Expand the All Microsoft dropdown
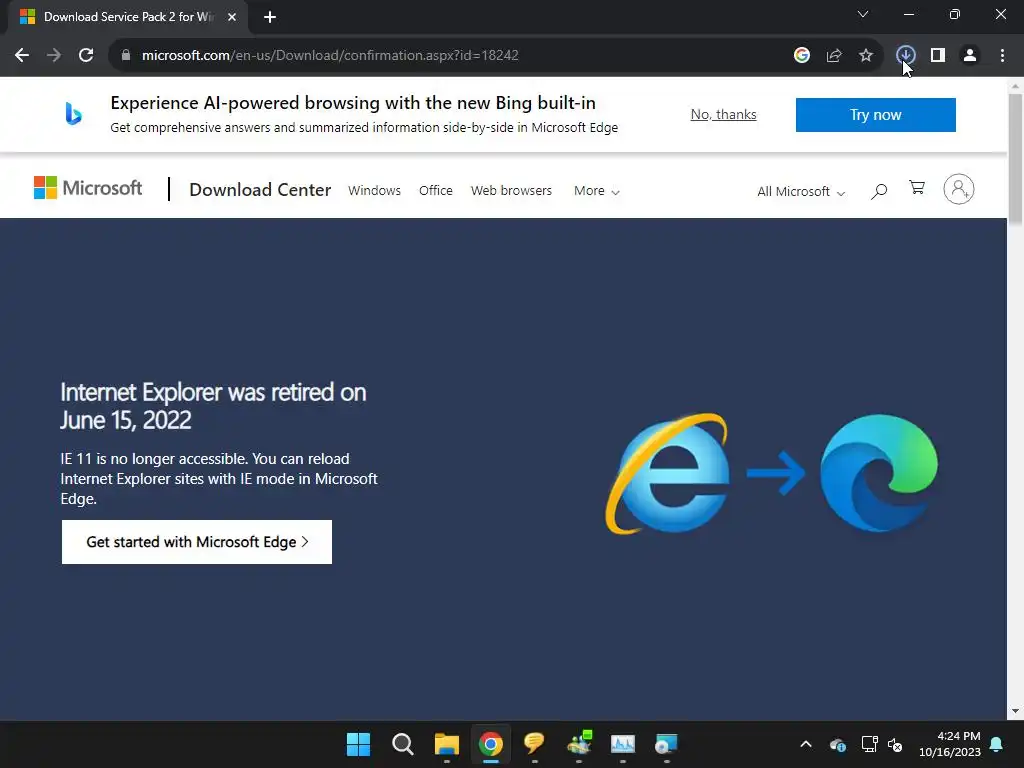The height and width of the screenshot is (768, 1024). click(x=801, y=191)
